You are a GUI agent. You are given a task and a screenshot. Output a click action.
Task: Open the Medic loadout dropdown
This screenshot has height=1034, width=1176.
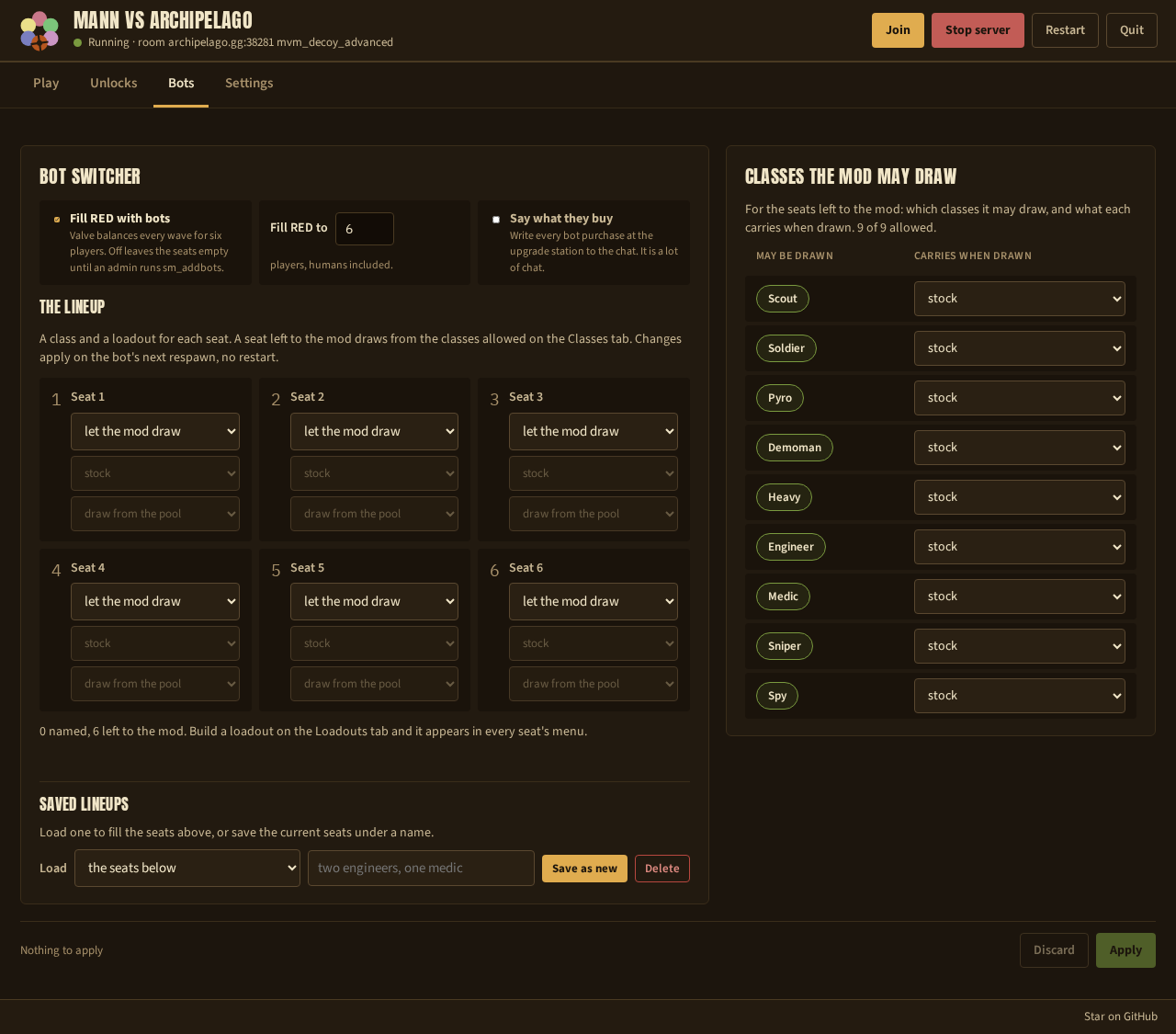click(x=1020, y=597)
